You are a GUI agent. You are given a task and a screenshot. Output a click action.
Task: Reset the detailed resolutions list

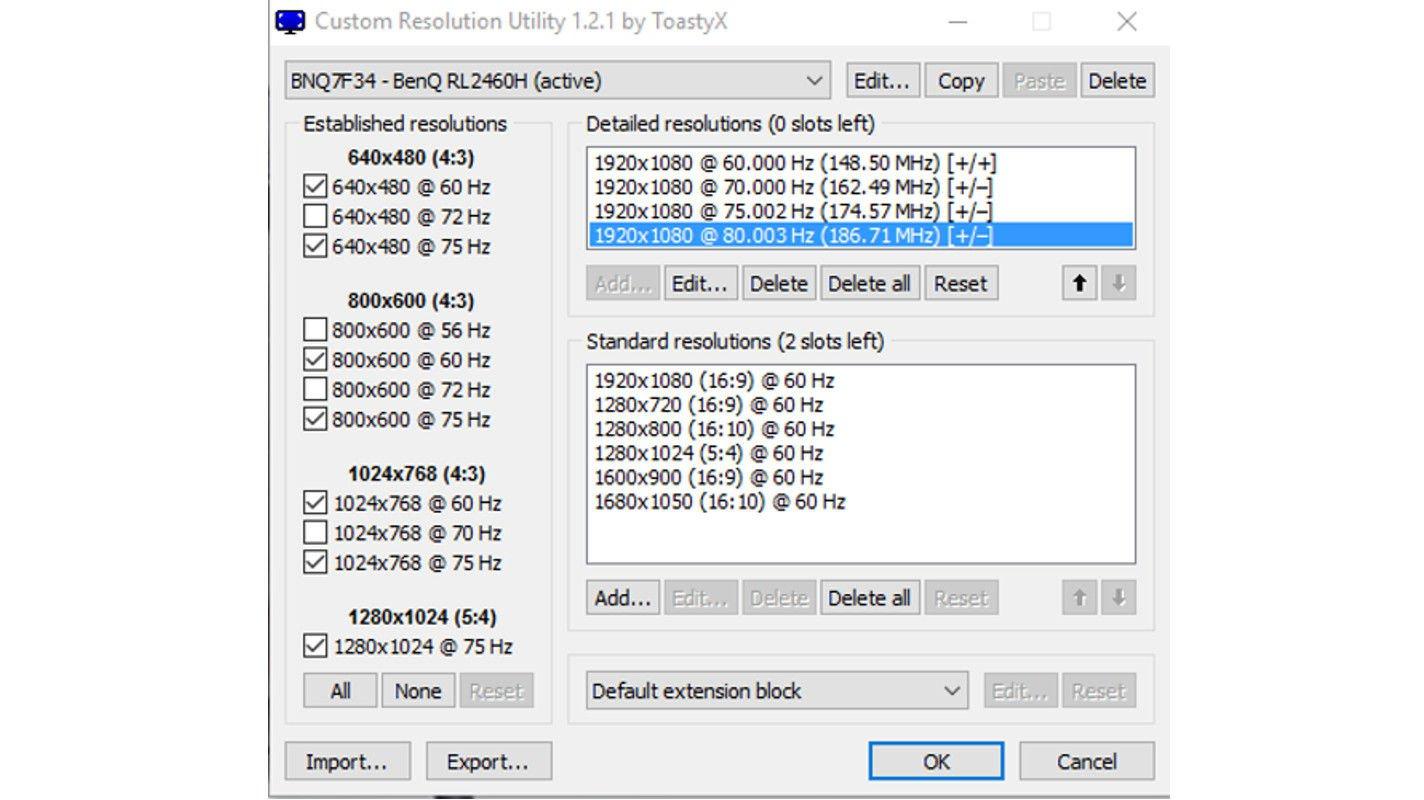(x=960, y=284)
